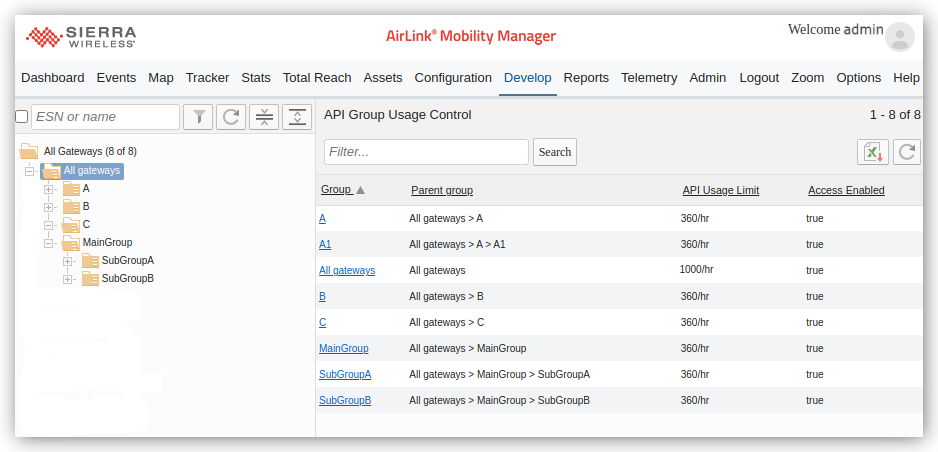Screen dimensions: 938x452
Task: Refresh the API Group Usage table
Action: click(x=907, y=152)
